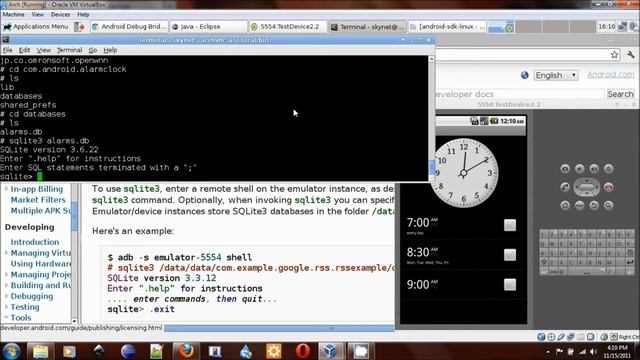Image resolution: width=640 pixels, height=360 pixels.
Task: Open the VirtualBox Machine menu
Action: (13, 14)
